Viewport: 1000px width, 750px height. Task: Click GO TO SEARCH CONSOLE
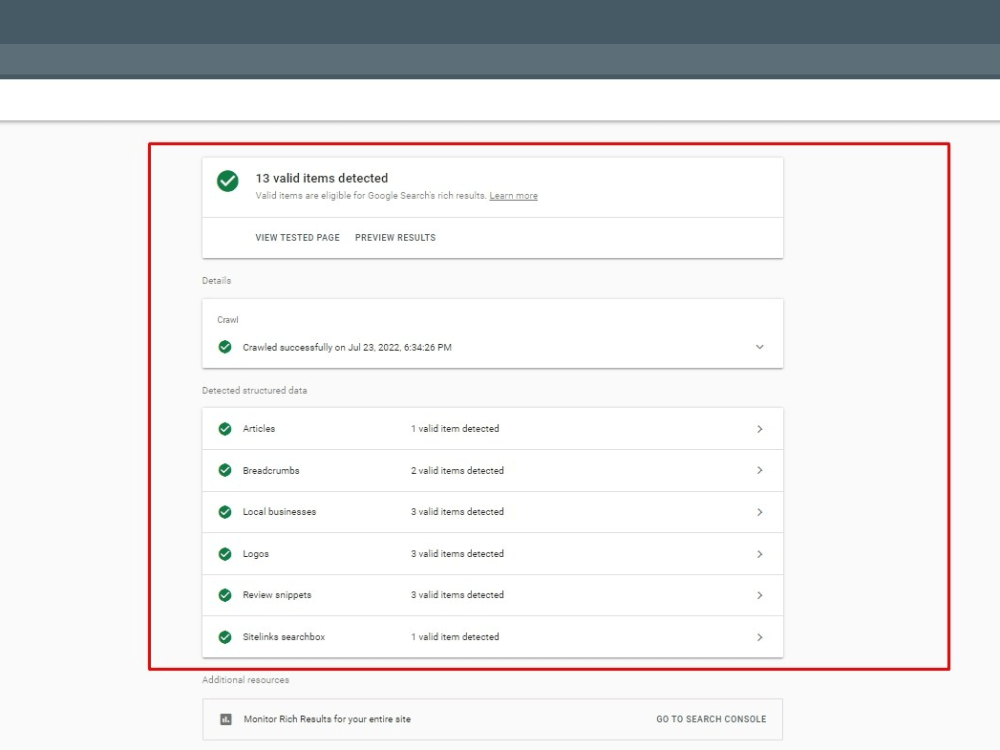[x=711, y=719]
